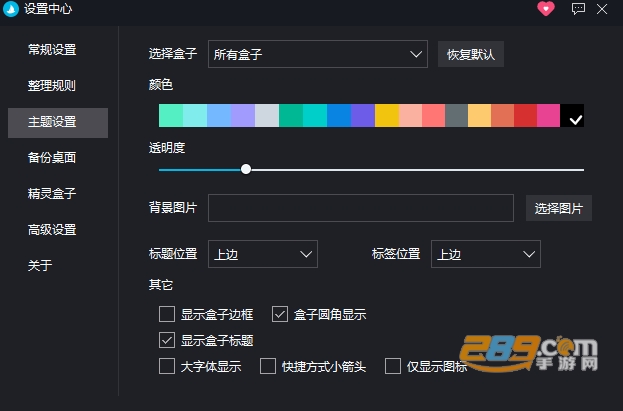Open the 整理规则 section
This screenshot has height=411, width=623.
click(52, 85)
